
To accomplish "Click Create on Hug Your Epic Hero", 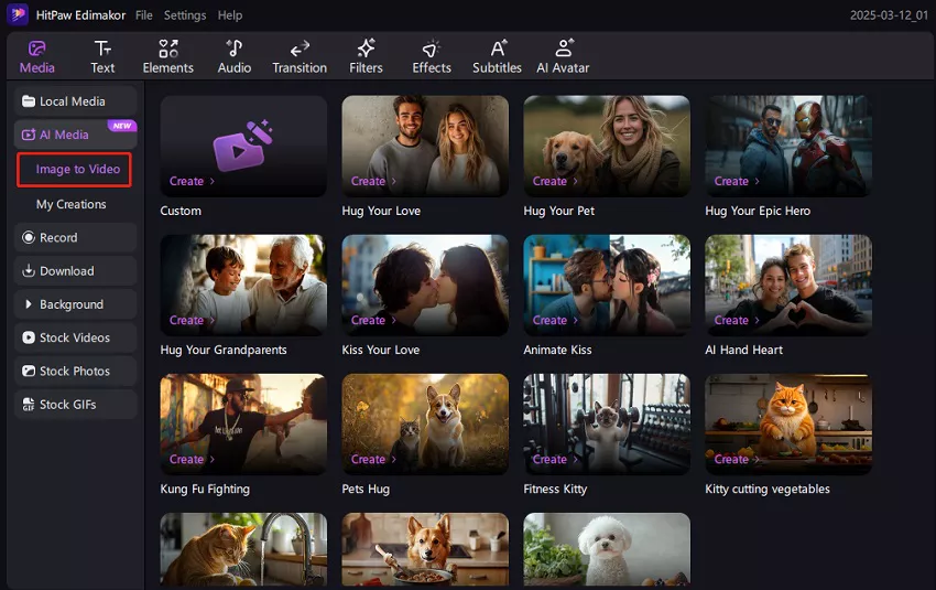I will pos(737,181).
